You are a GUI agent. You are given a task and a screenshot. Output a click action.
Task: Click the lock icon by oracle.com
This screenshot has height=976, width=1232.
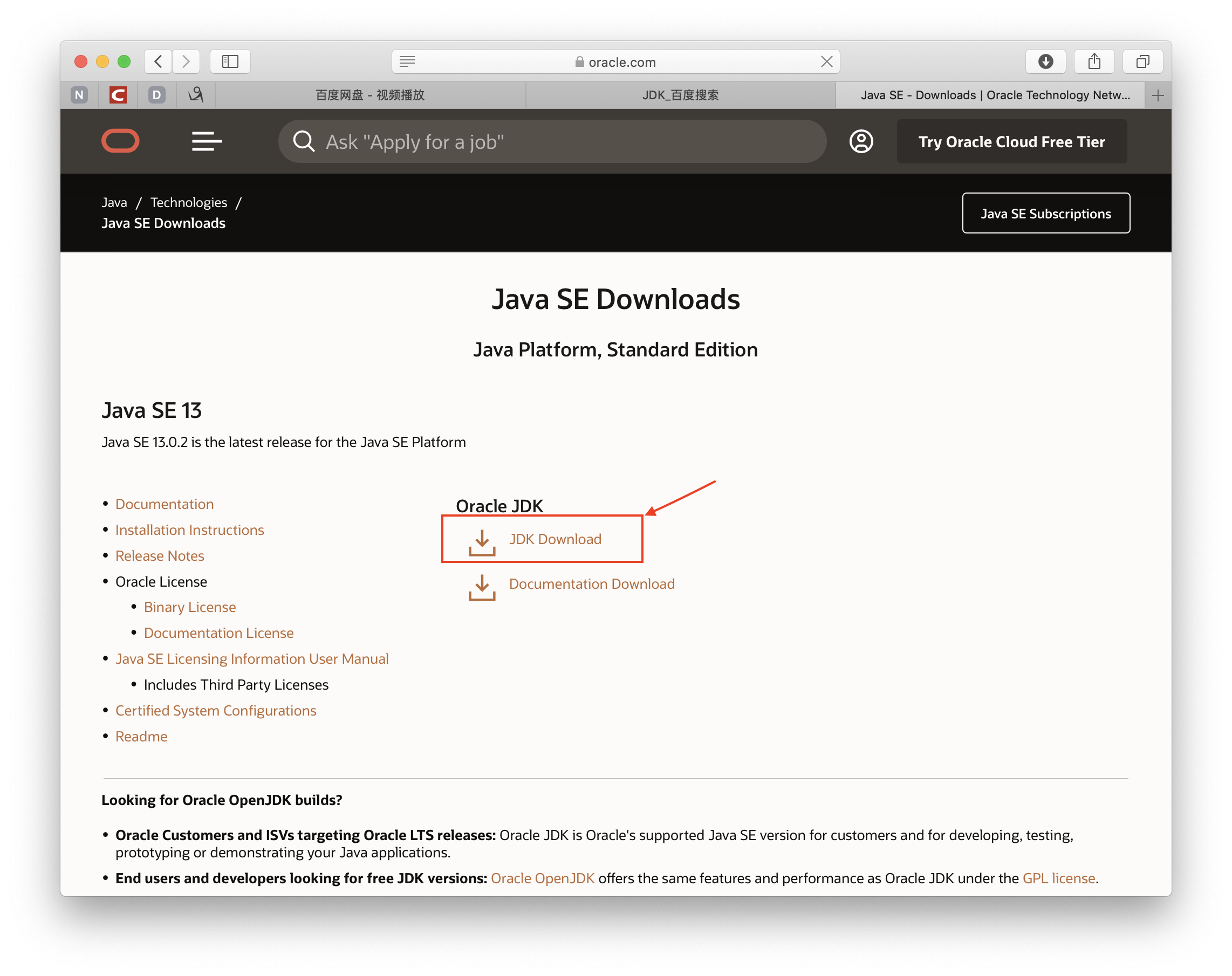click(x=579, y=61)
